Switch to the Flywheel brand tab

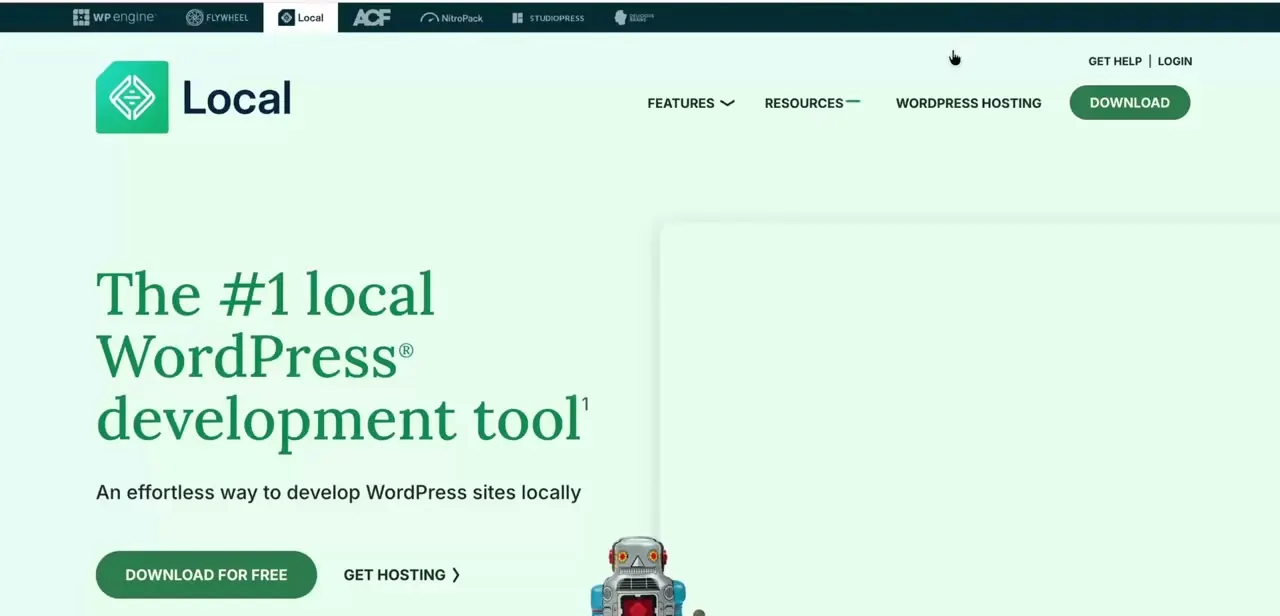coord(217,17)
